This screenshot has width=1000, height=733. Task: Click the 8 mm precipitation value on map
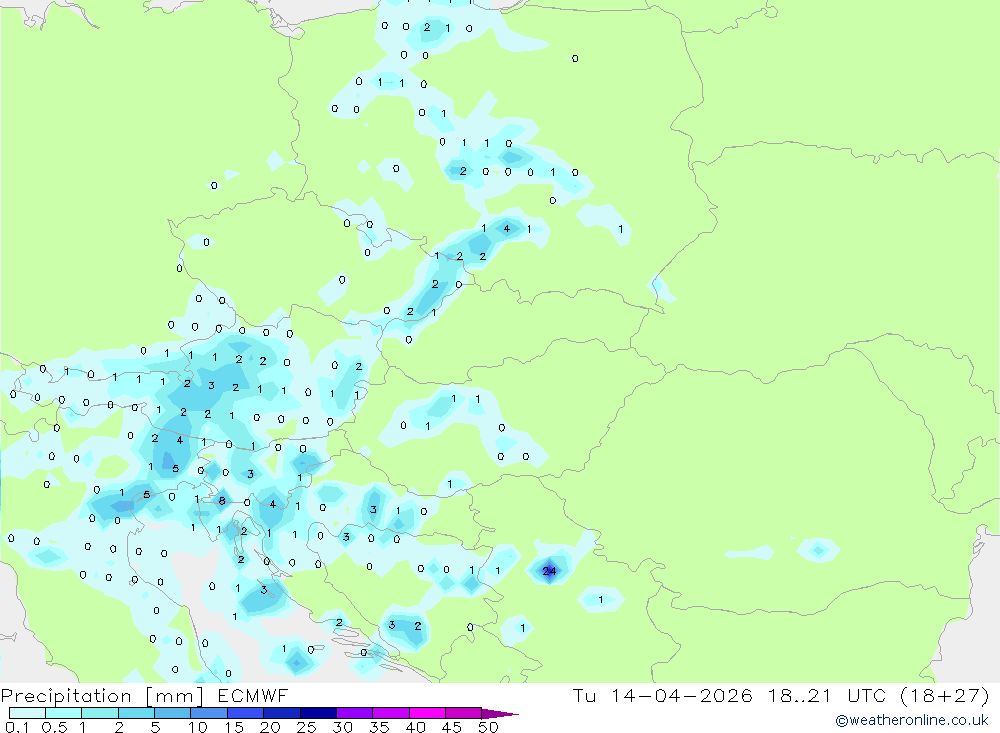coord(222,501)
